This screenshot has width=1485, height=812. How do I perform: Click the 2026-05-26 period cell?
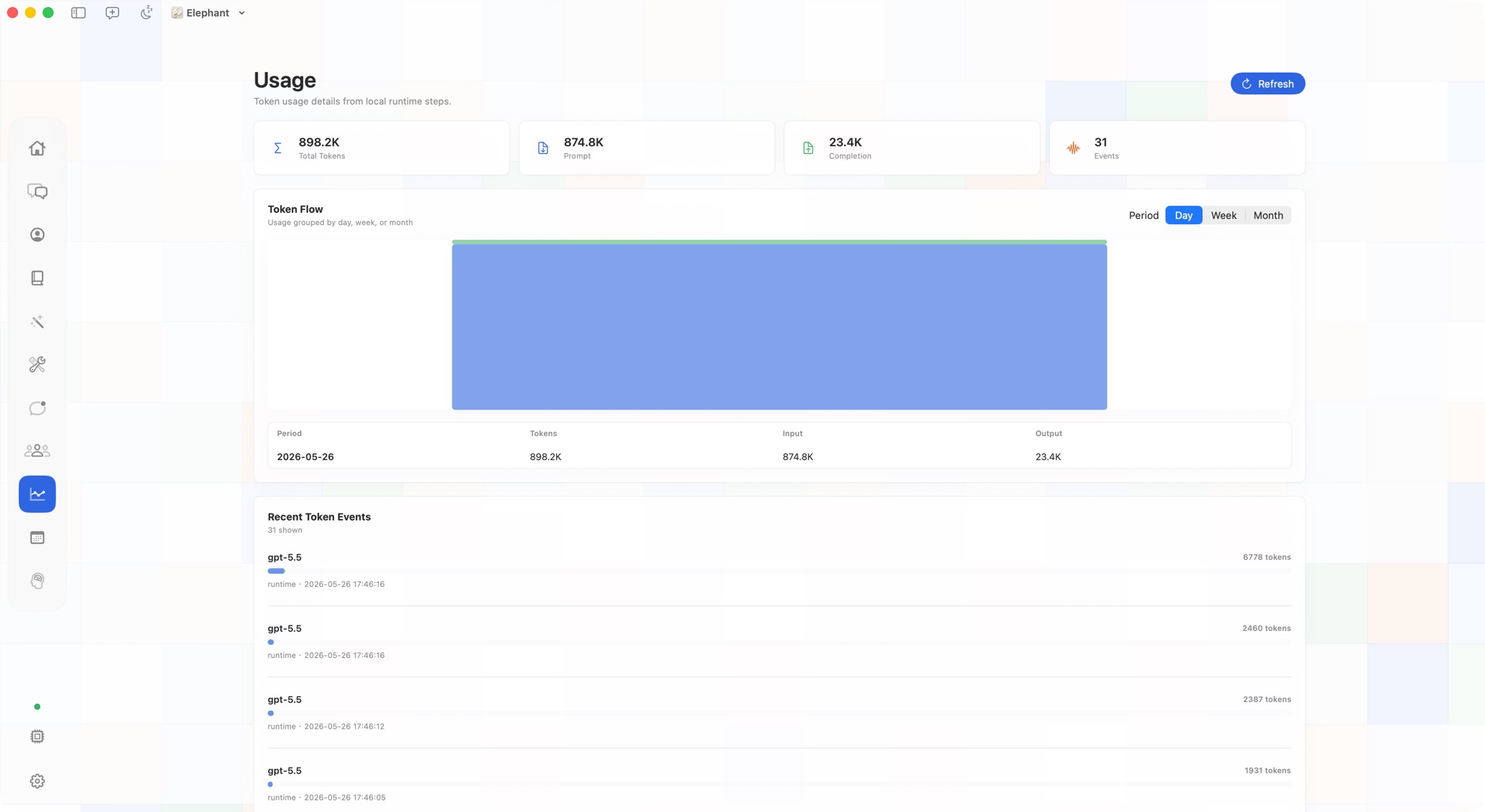point(306,457)
